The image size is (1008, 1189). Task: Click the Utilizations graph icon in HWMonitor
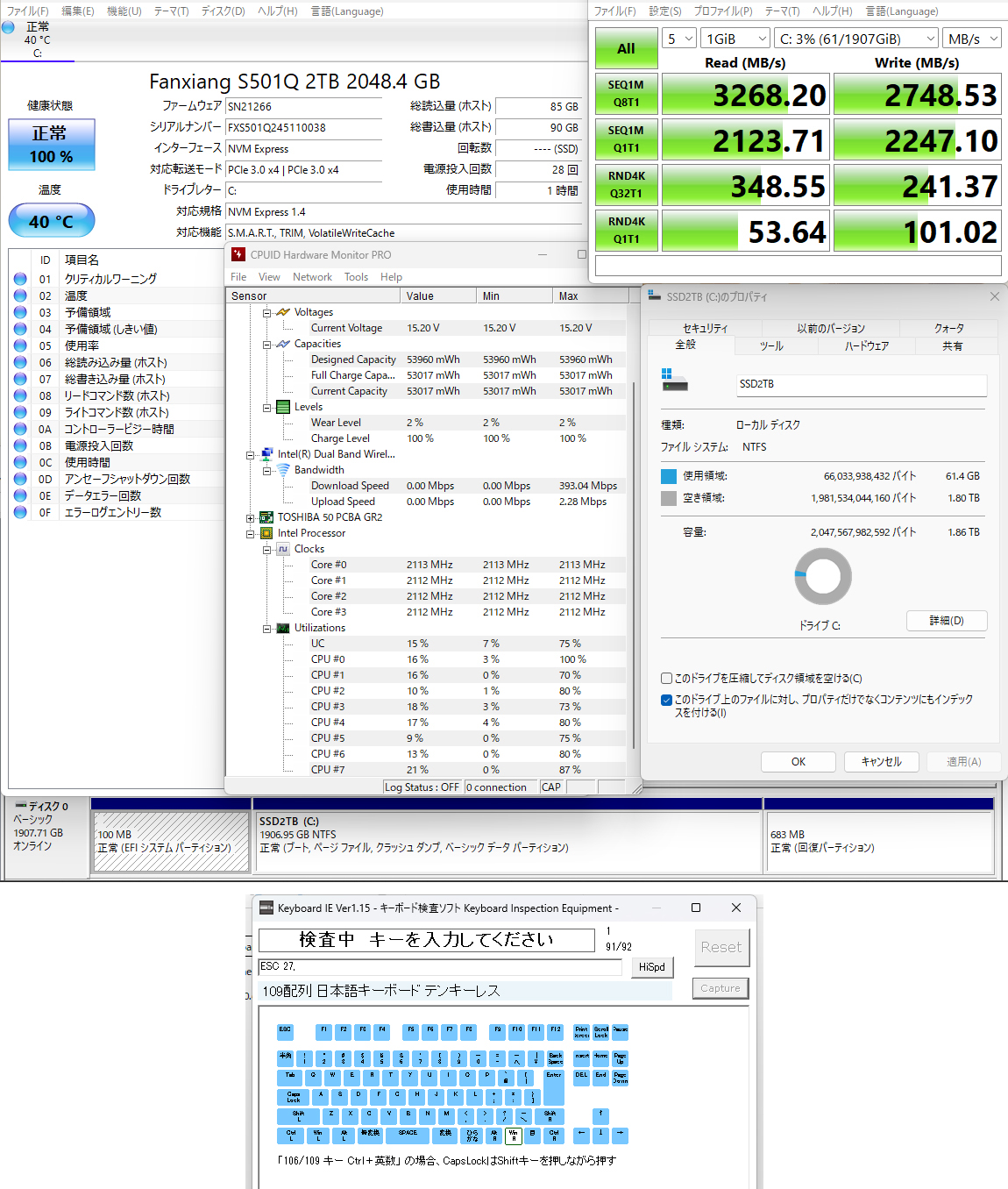[x=283, y=628]
